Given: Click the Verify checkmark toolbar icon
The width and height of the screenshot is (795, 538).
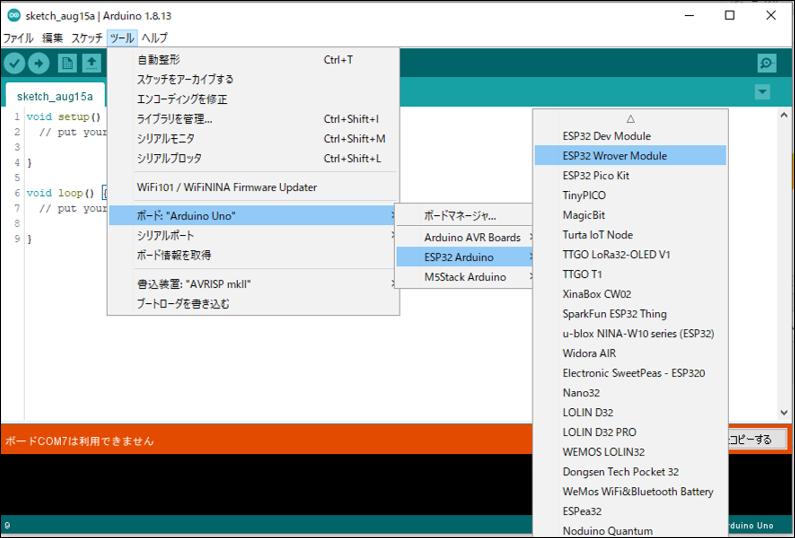Looking at the screenshot, I should tap(14, 63).
